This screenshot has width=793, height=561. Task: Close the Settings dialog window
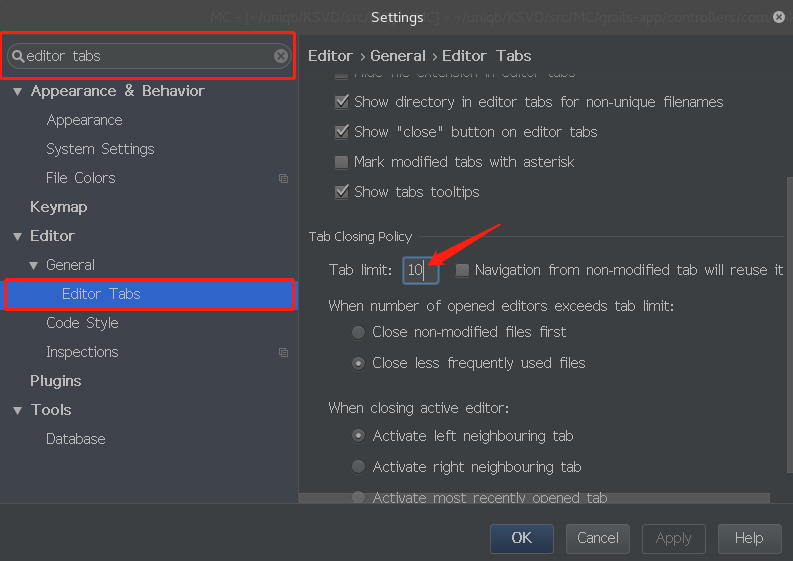[x=779, y=17]
